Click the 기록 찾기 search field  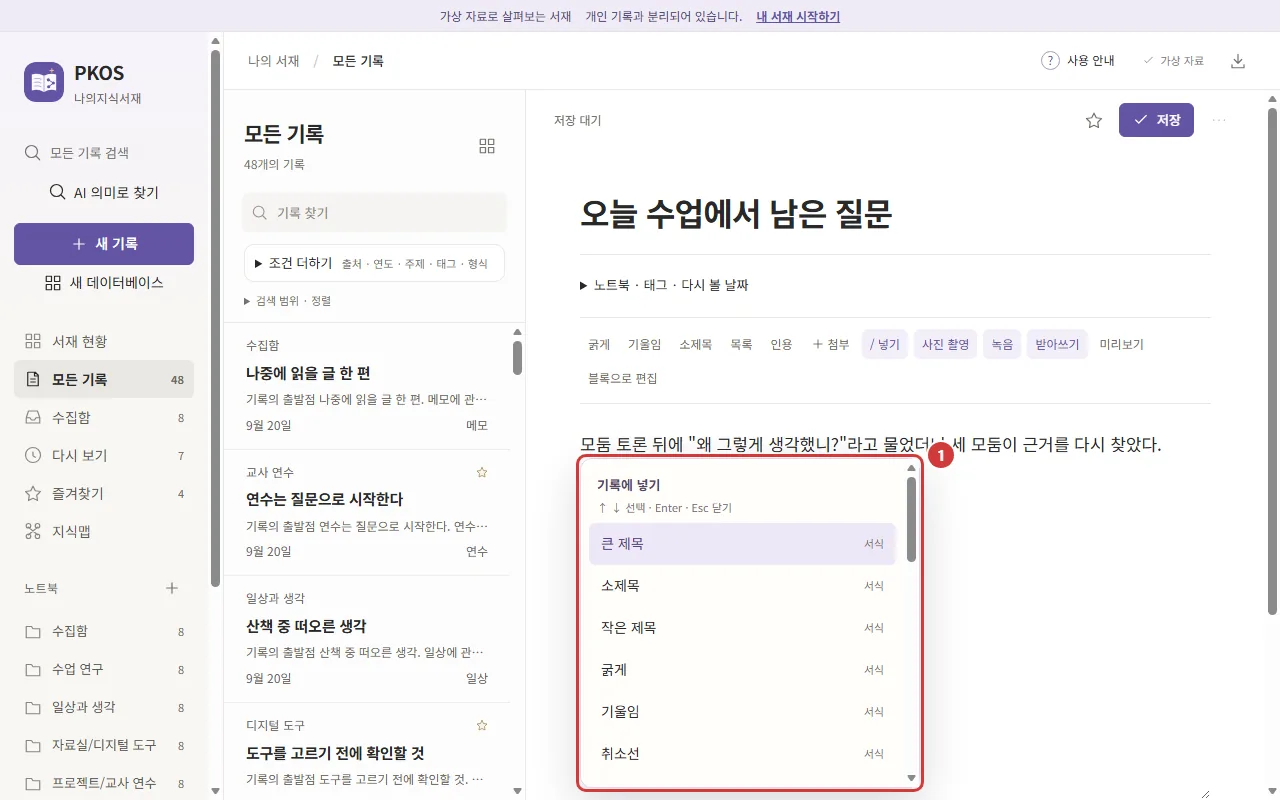[374, 213]
